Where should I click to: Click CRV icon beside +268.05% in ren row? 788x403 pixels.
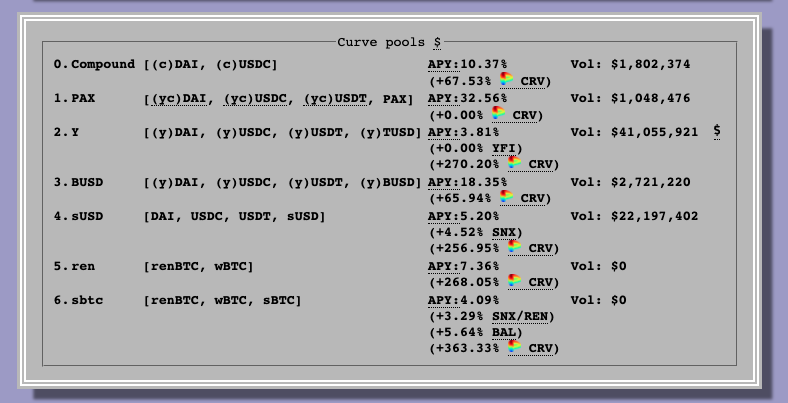pyautogui.click(x=515, y=280)
